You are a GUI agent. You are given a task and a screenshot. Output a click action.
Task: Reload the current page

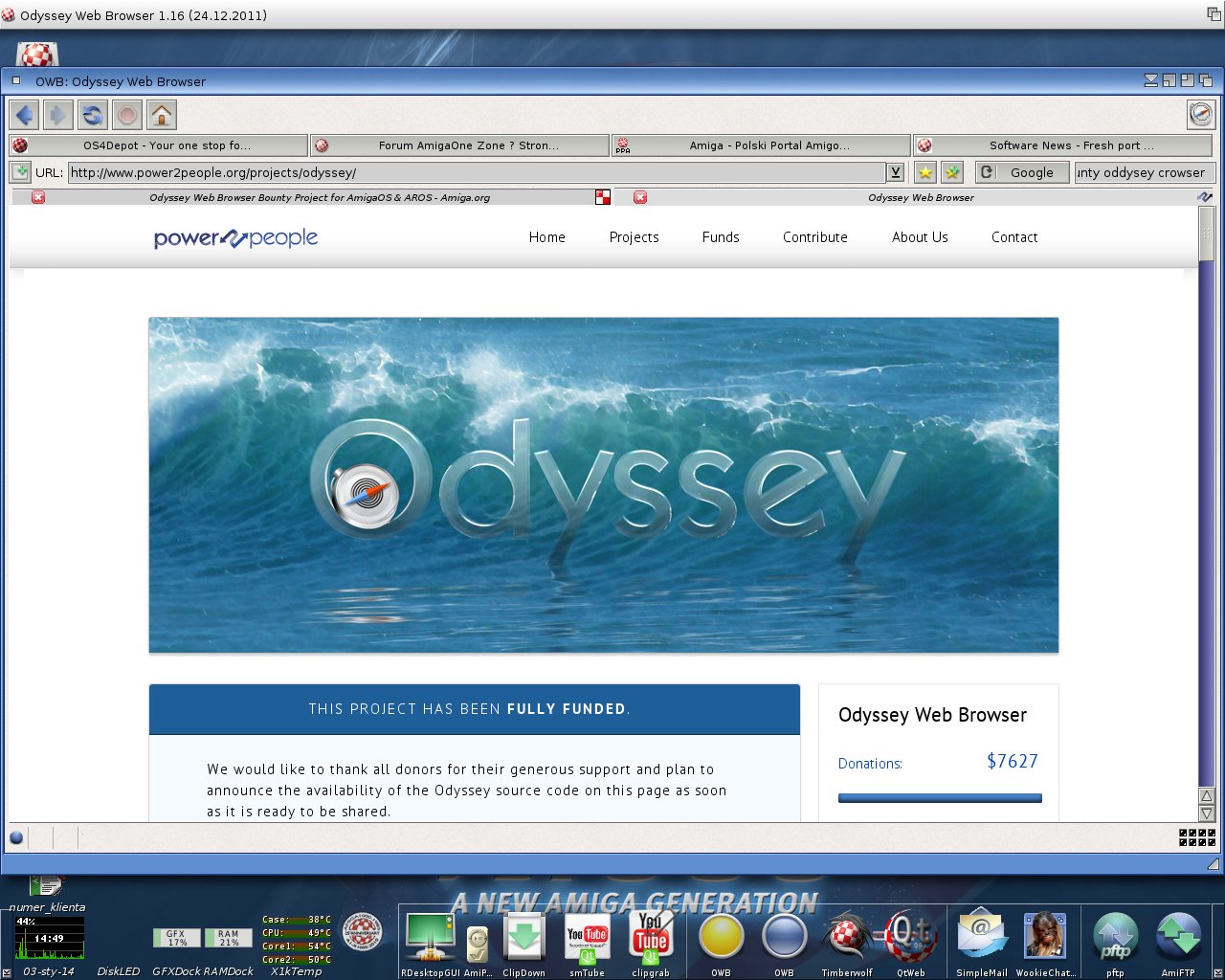coord(93,116)
